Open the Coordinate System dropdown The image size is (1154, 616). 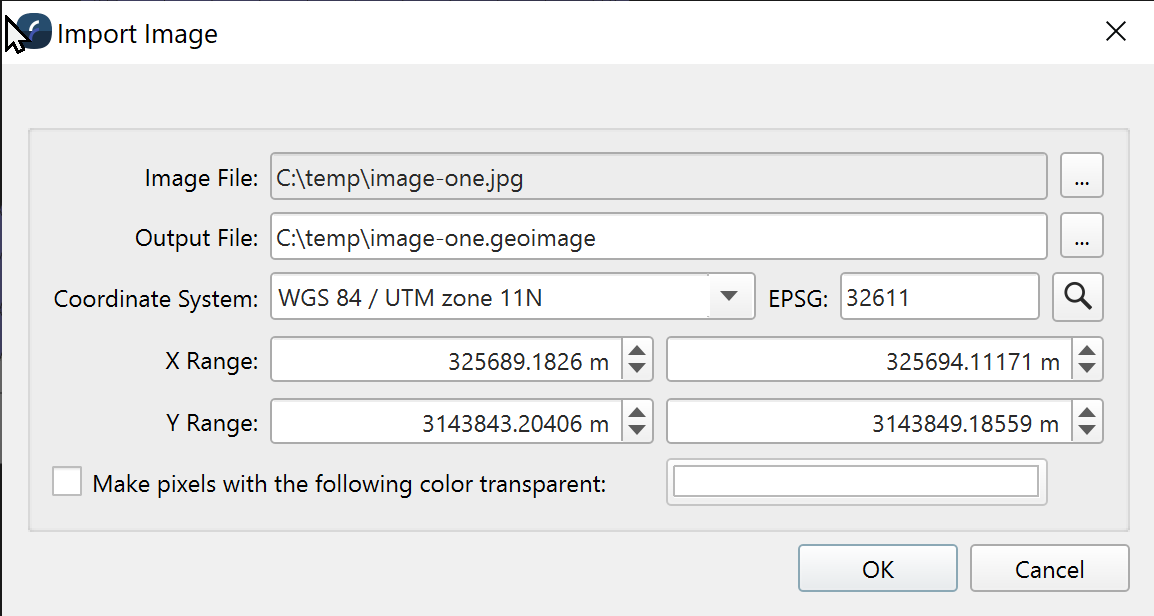tap(731, 297)
